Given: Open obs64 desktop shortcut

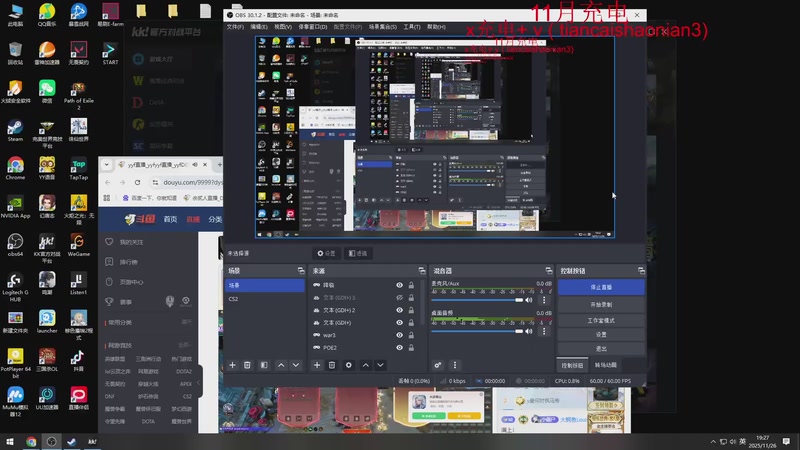Looking at the screenshot, I should click(x=15, y=245).
